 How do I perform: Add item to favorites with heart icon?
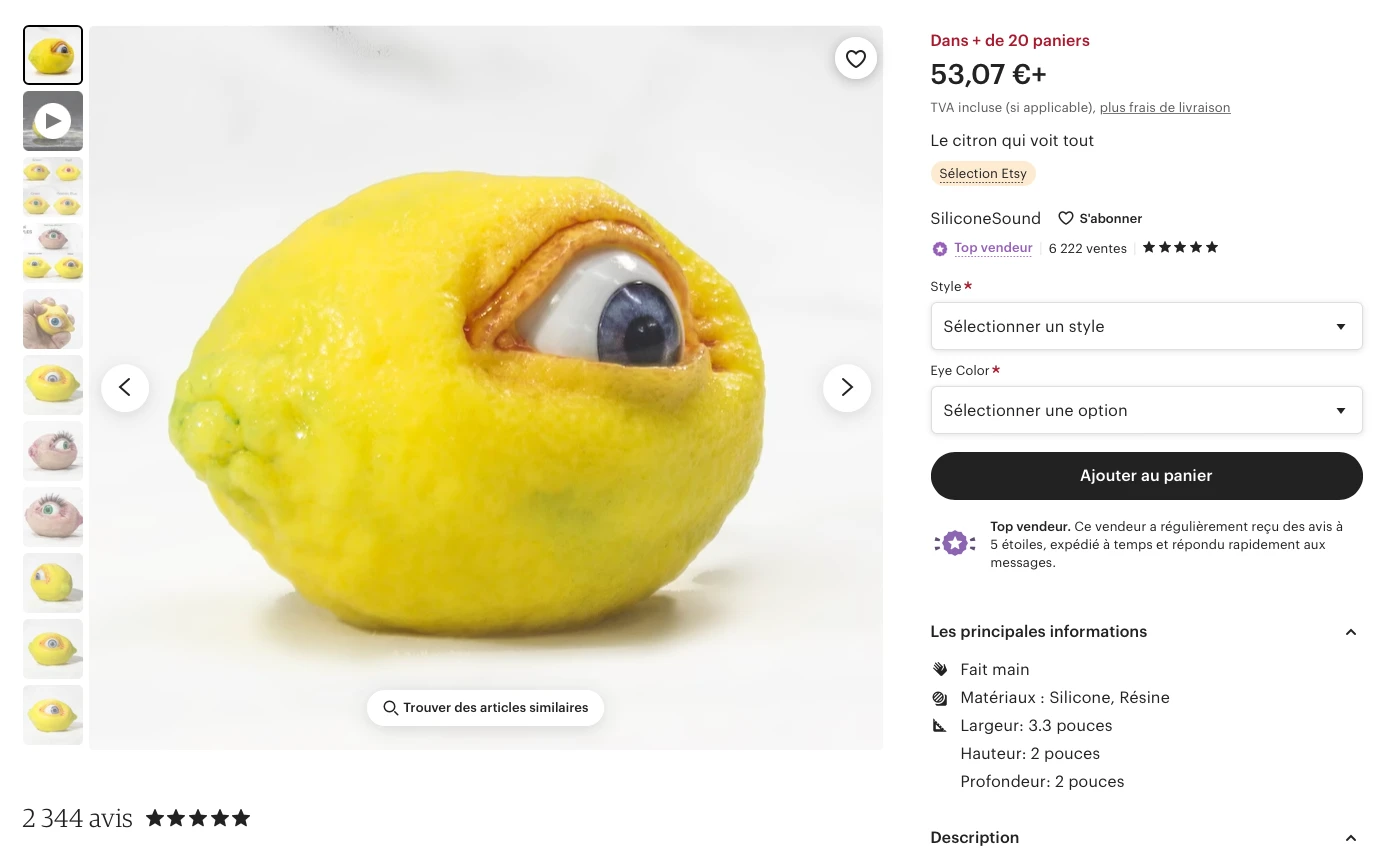click(855, 59)
